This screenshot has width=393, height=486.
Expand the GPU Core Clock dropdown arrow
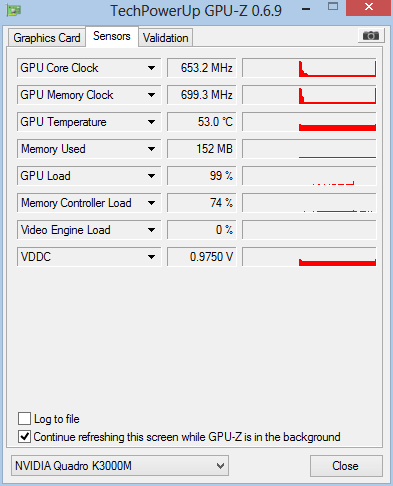pyautogui.click(x=151, y=68)
